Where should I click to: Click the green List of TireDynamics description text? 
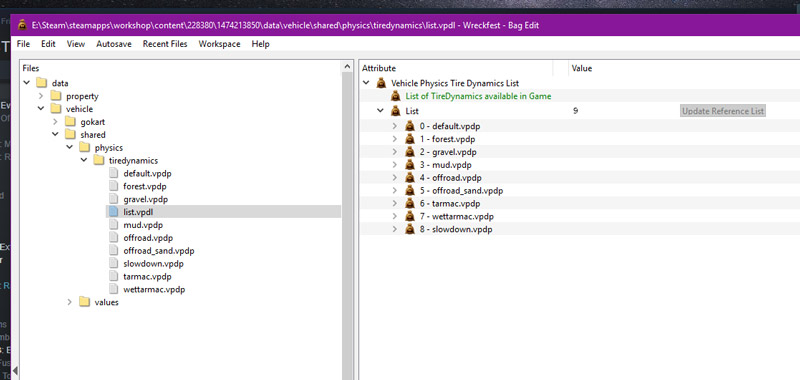[478, 96]
